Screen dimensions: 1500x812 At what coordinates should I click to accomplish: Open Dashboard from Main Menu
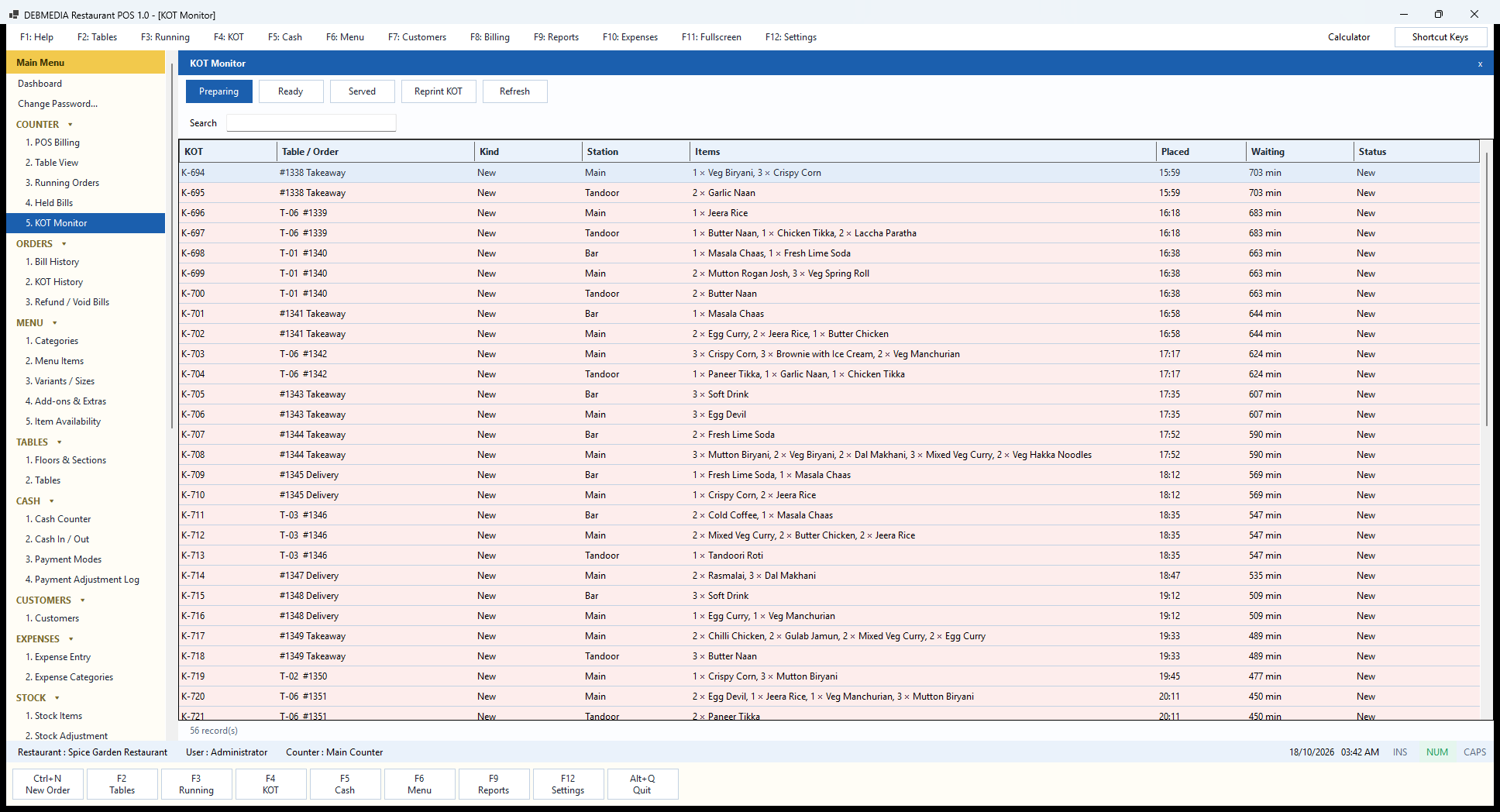click(85, 84)
